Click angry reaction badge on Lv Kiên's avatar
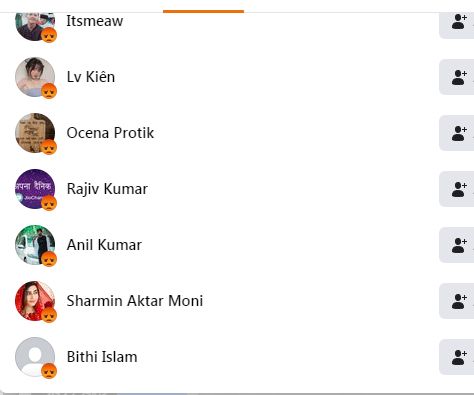The width and height of the screenshot is (474, 395). pyautogui.click(x=49, y=91)
